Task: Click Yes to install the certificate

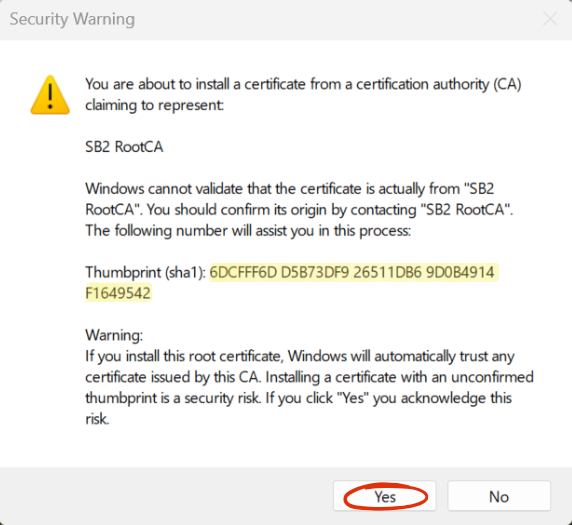Action: [x=384, y=496]
